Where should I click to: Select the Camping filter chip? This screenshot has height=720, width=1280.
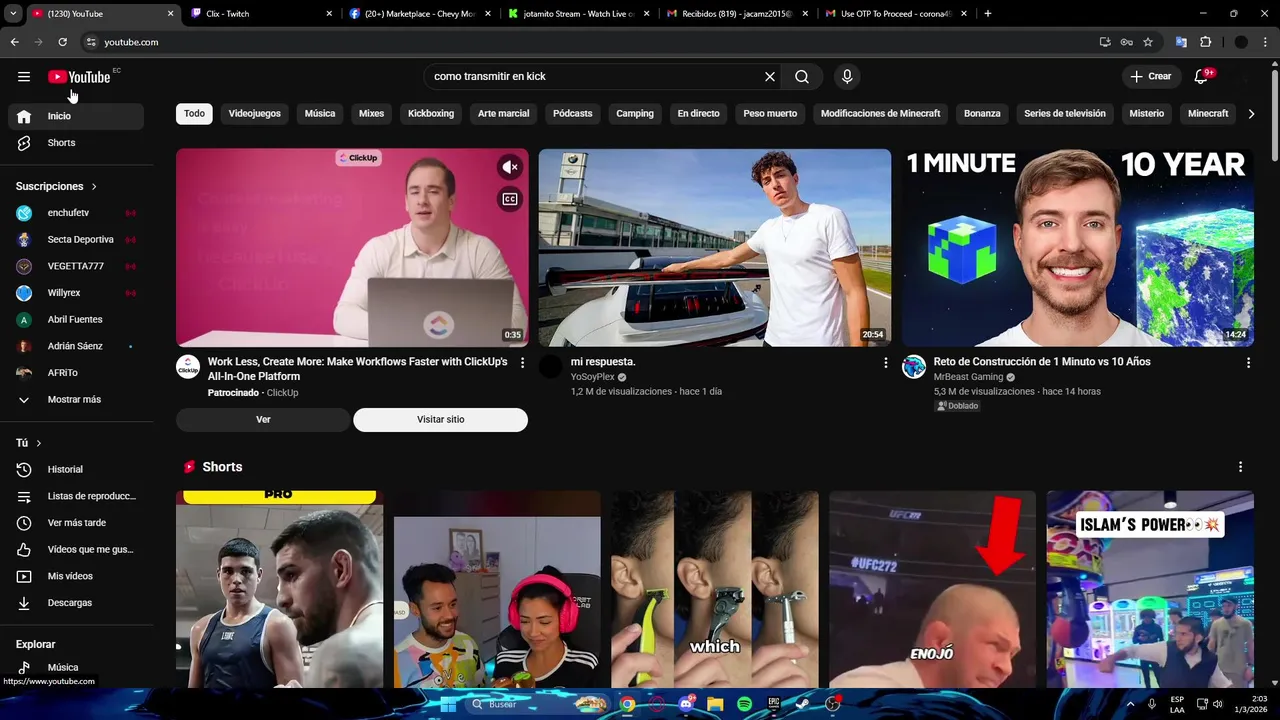pos(634,113)
